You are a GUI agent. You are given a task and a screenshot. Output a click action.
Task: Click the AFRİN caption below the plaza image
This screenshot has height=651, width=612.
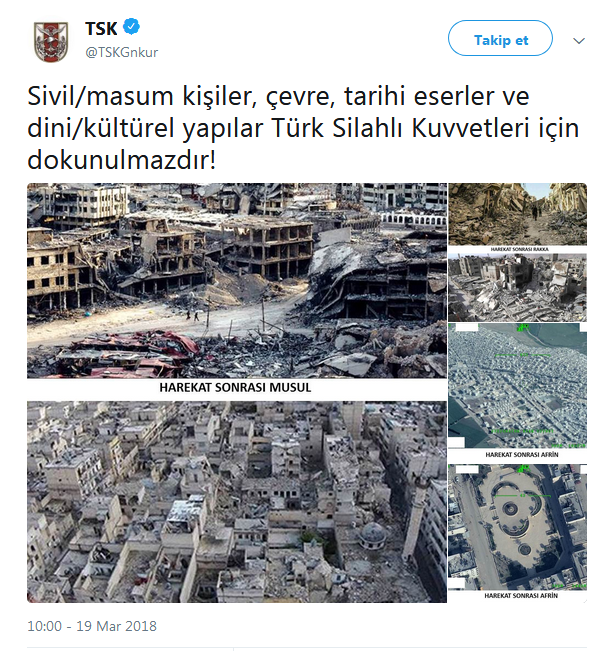(x=521, y=595)
